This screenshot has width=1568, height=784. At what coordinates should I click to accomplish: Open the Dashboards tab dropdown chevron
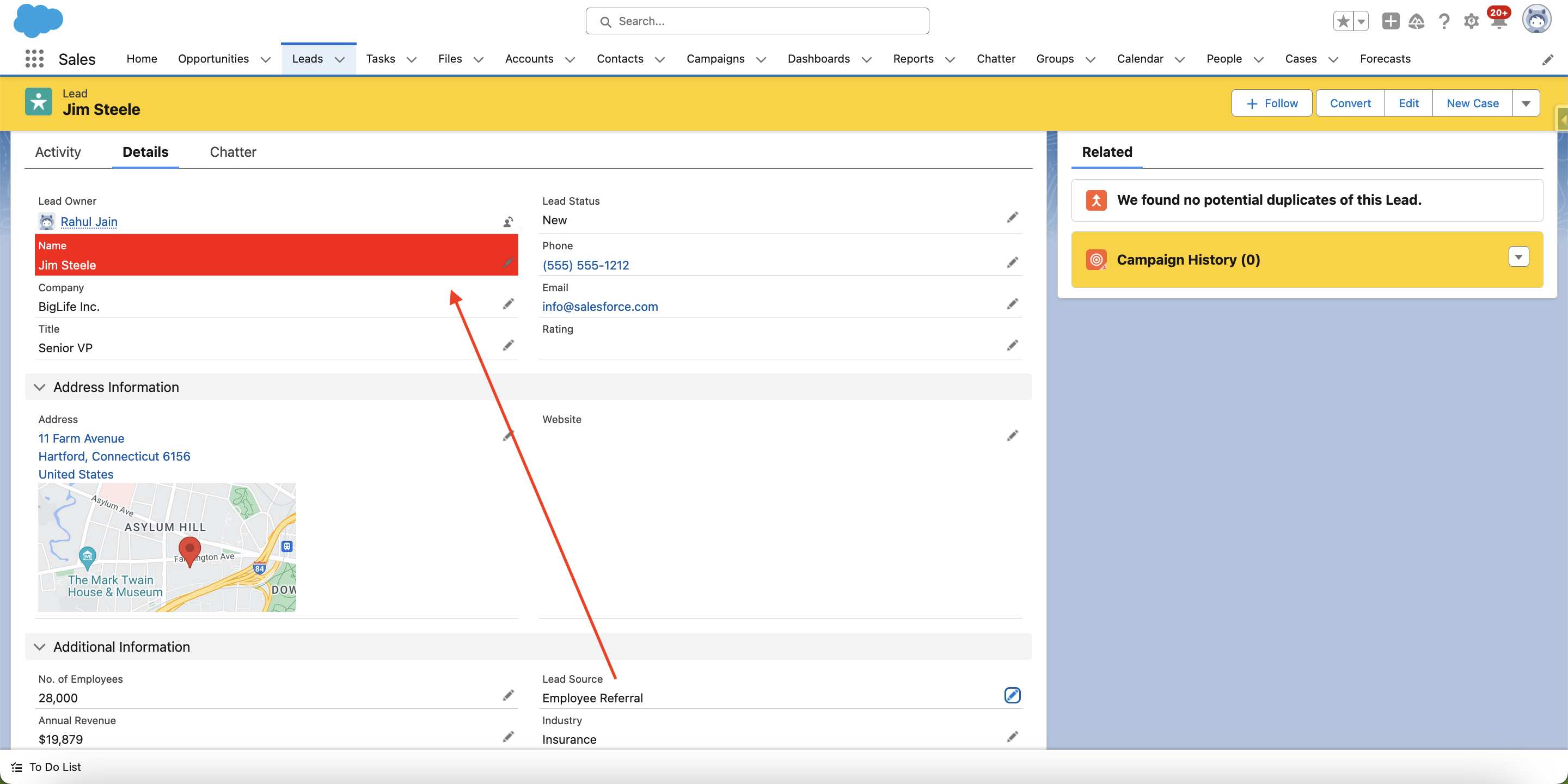867,60
